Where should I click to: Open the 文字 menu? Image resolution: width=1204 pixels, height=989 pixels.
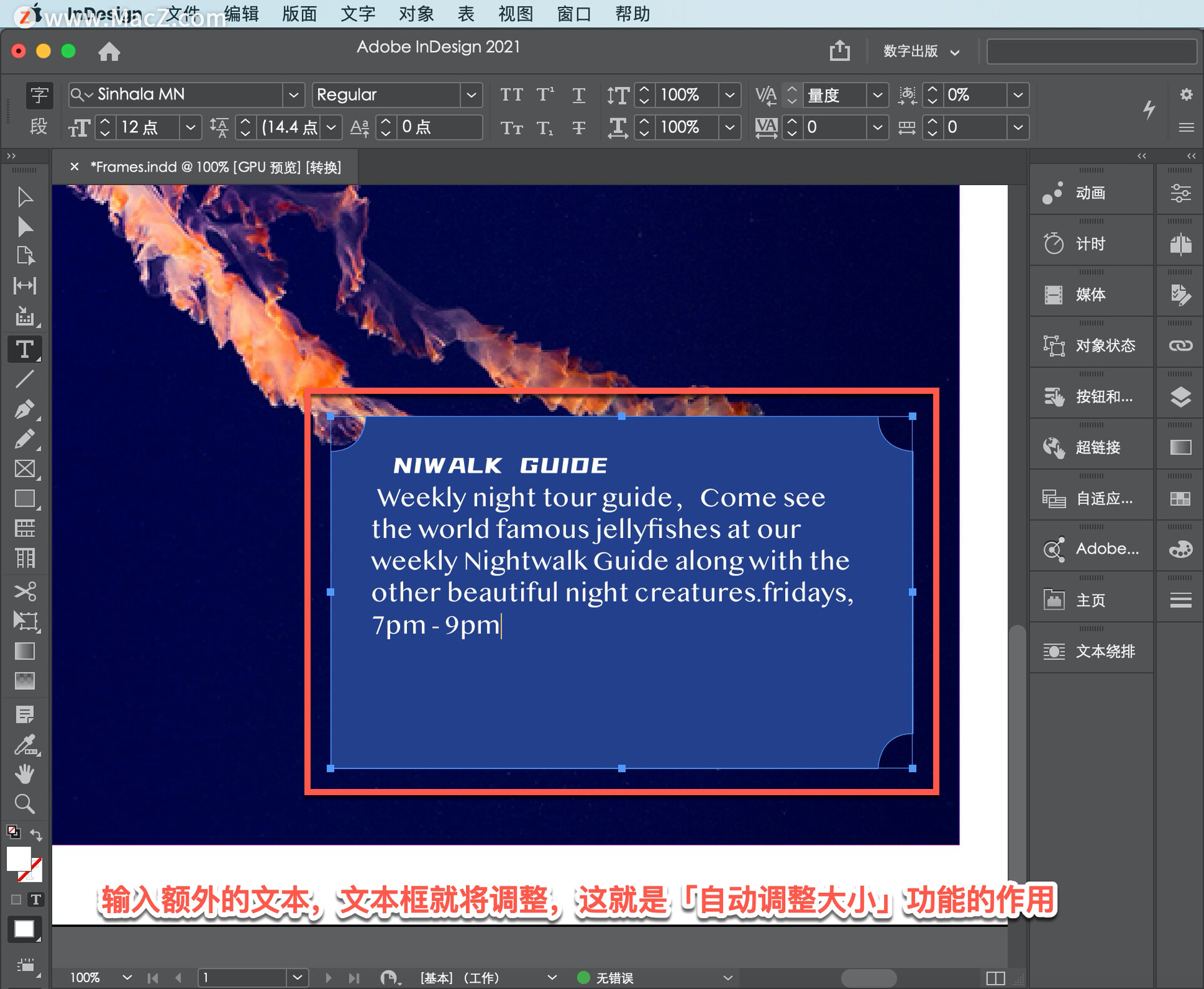coord(358,13)
